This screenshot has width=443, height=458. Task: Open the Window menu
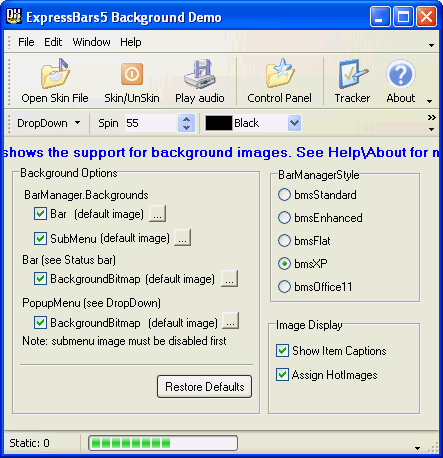coord(91,42)
